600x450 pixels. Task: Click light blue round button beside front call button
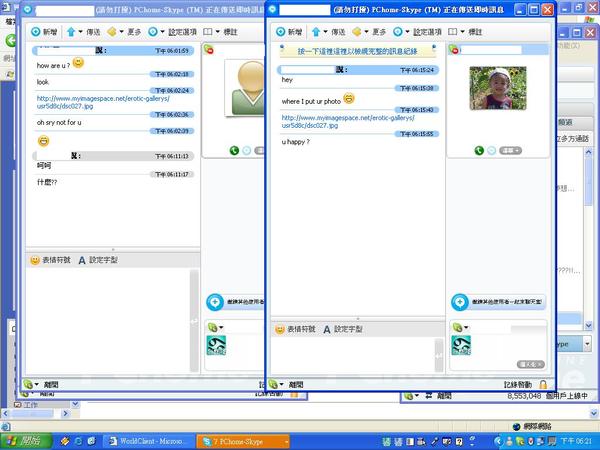(492, 151)
